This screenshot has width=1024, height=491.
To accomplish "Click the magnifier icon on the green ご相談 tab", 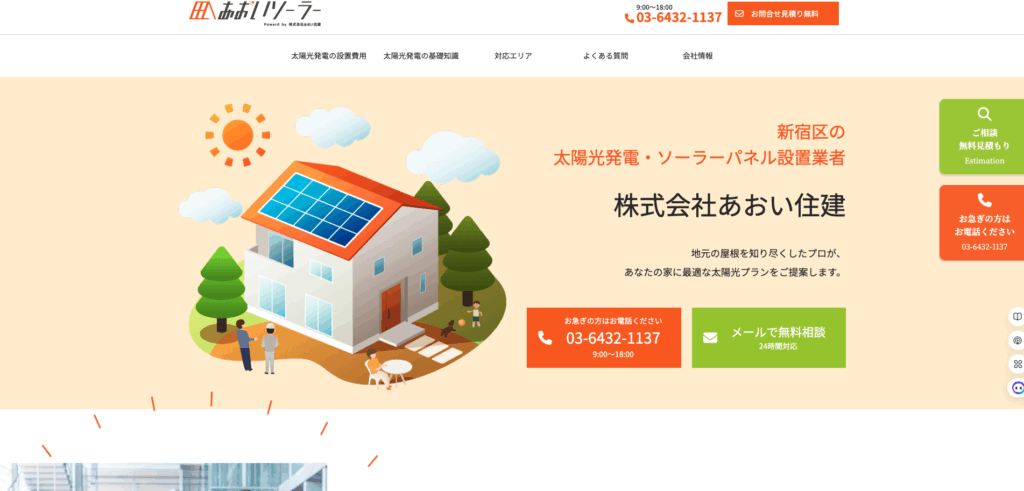I will tap(984, 114).
